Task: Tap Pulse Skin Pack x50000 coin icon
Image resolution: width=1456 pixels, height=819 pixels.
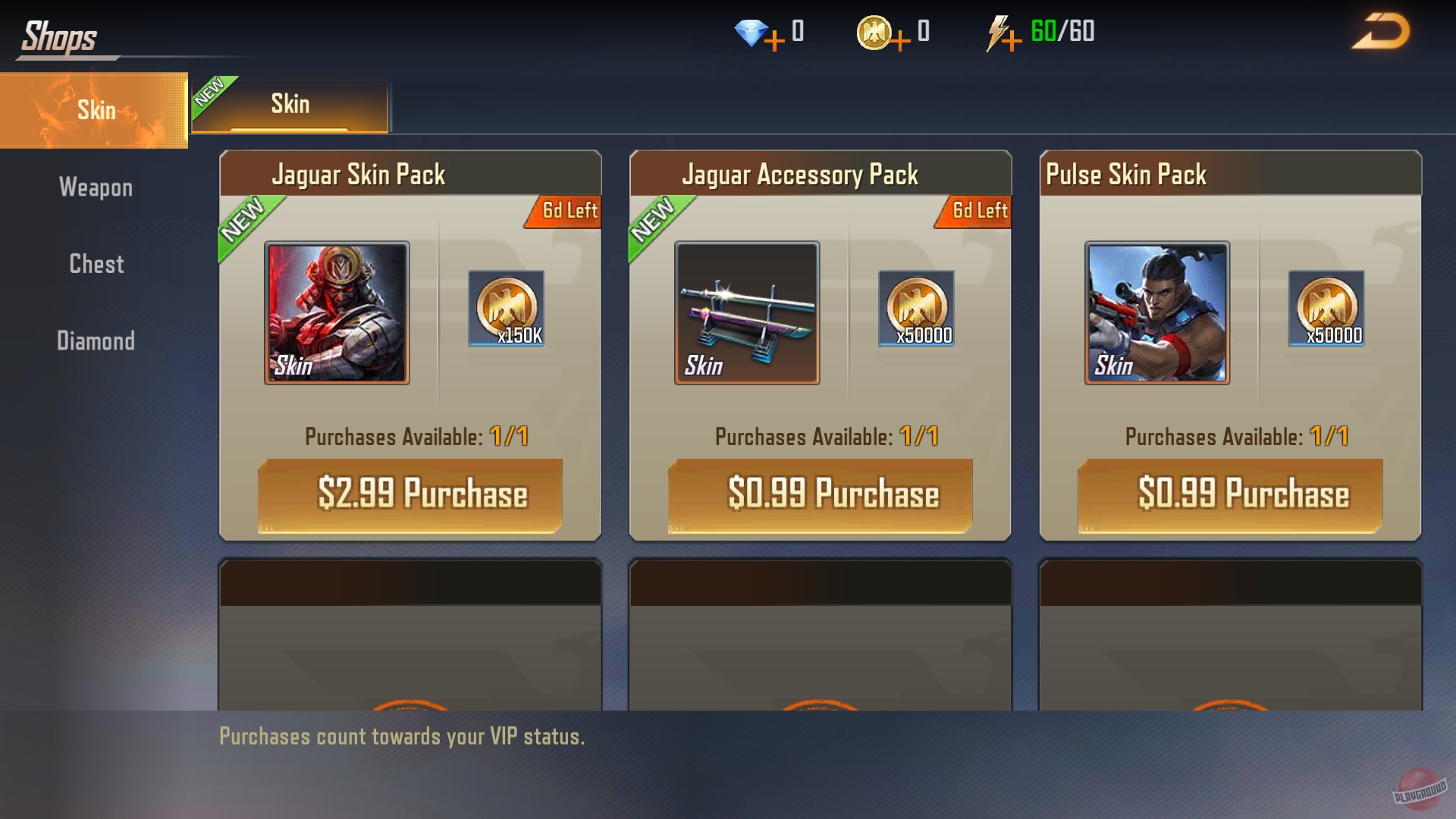Action: [1326, 309]
